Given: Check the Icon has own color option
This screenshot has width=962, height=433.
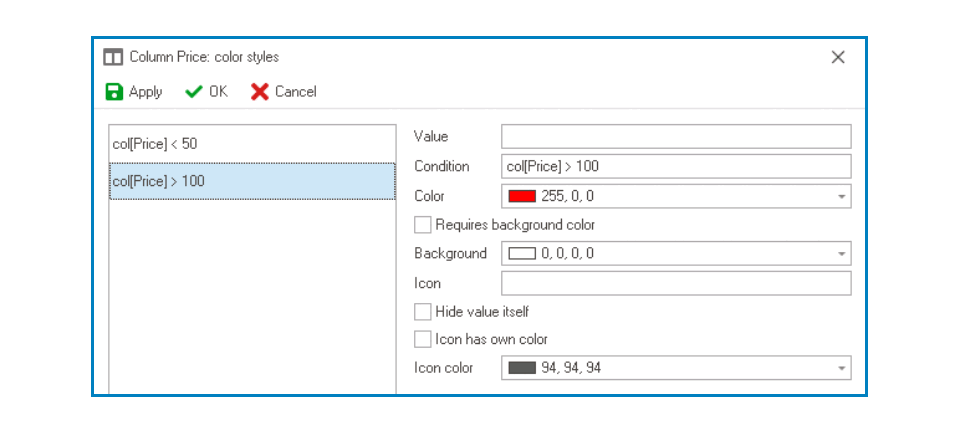Looking at the screenshot, I should coord(423,339).
